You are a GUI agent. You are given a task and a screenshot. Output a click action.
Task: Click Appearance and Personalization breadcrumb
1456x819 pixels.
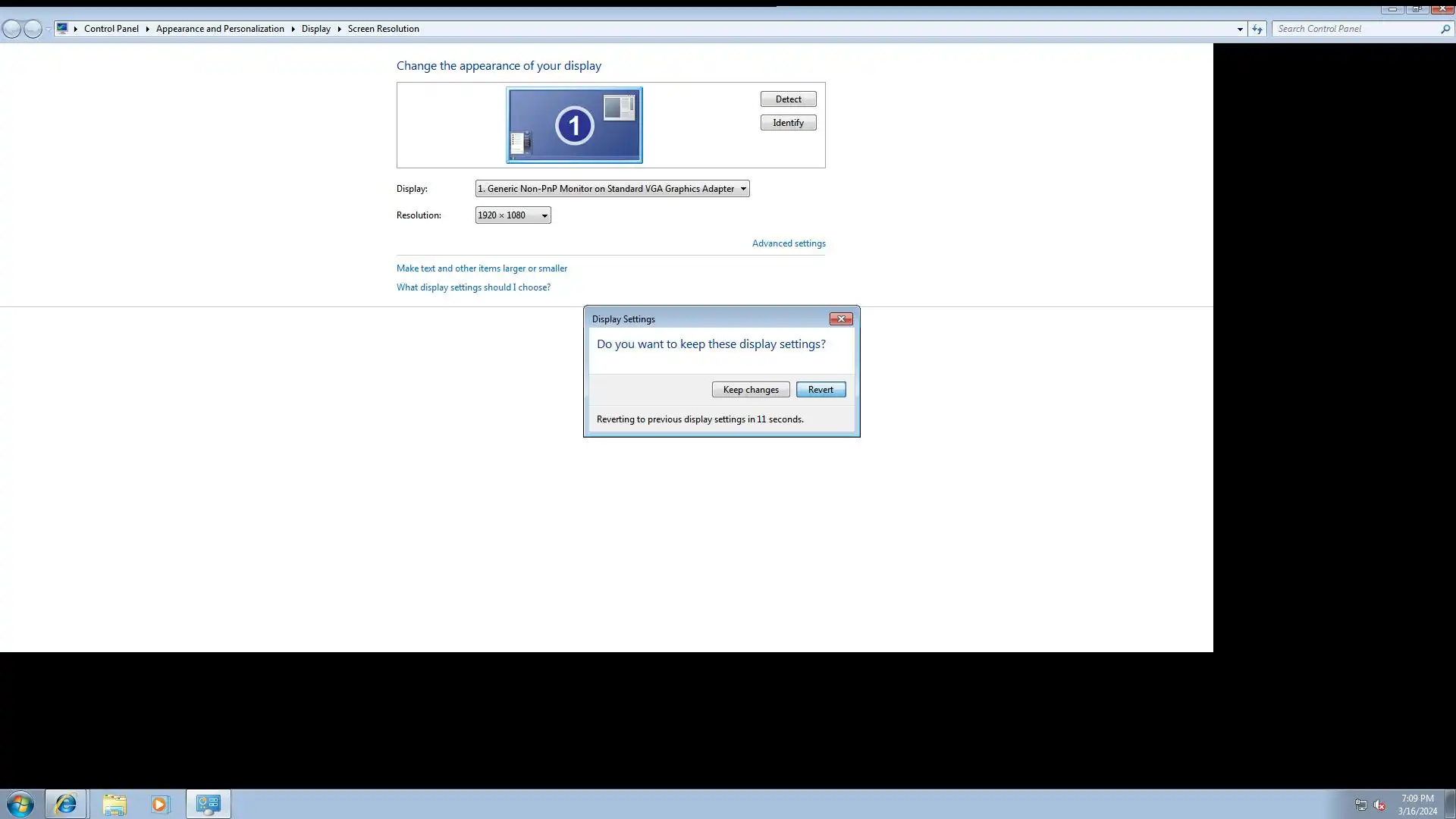tap(220, 29)
